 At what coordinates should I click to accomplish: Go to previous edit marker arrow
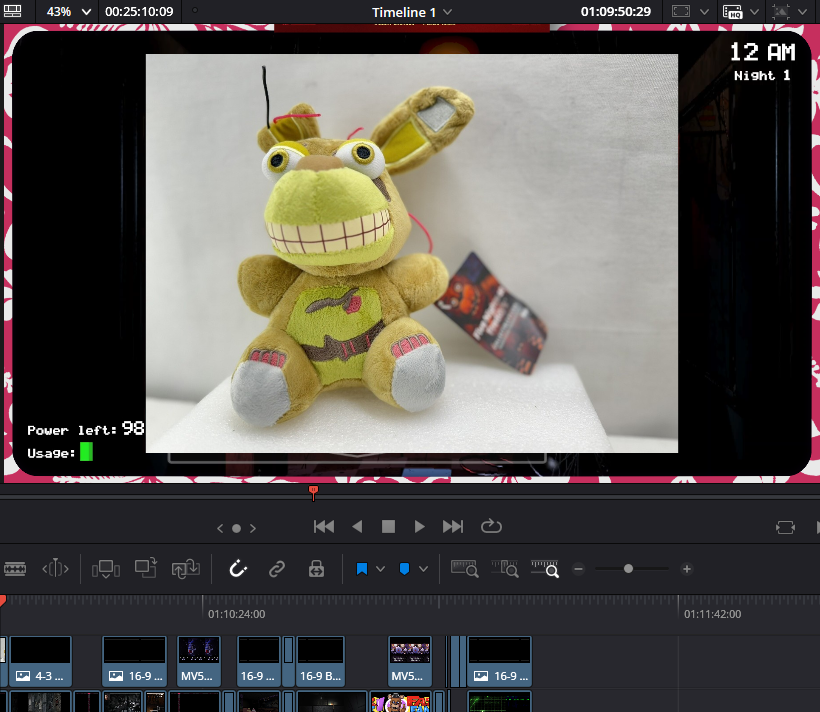pyautogui.click(x=220, y=528)
